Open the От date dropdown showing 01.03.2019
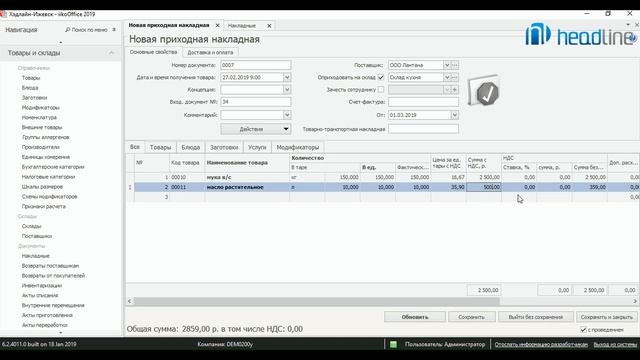 pyautogui.click(x=455, y=115)
